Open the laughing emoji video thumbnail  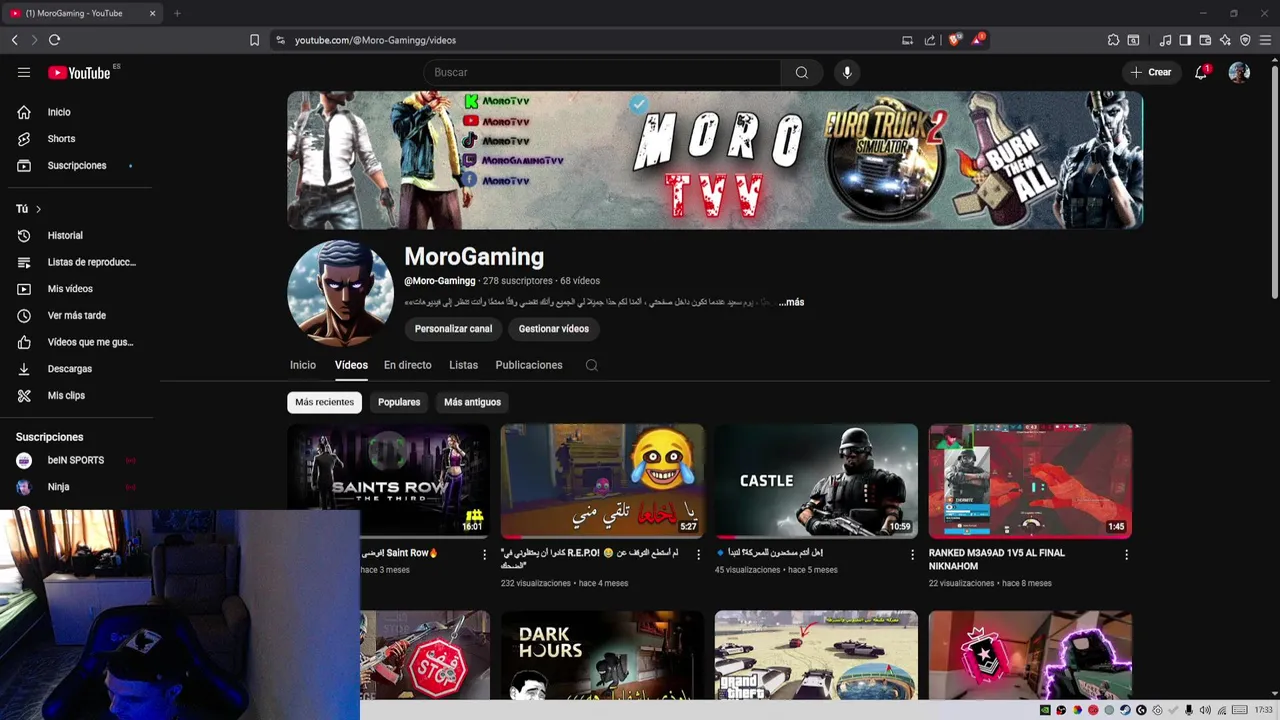point(602,481)
